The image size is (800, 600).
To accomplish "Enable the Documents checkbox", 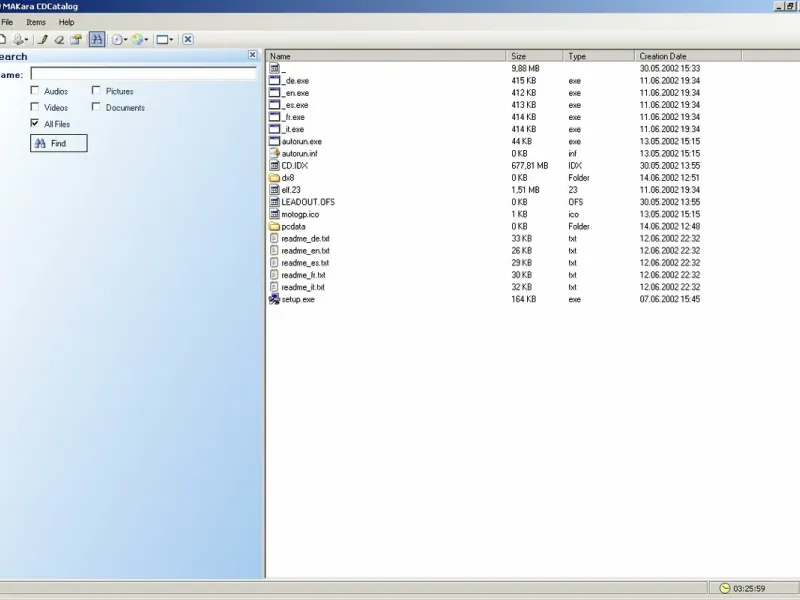I will (96, 107).
